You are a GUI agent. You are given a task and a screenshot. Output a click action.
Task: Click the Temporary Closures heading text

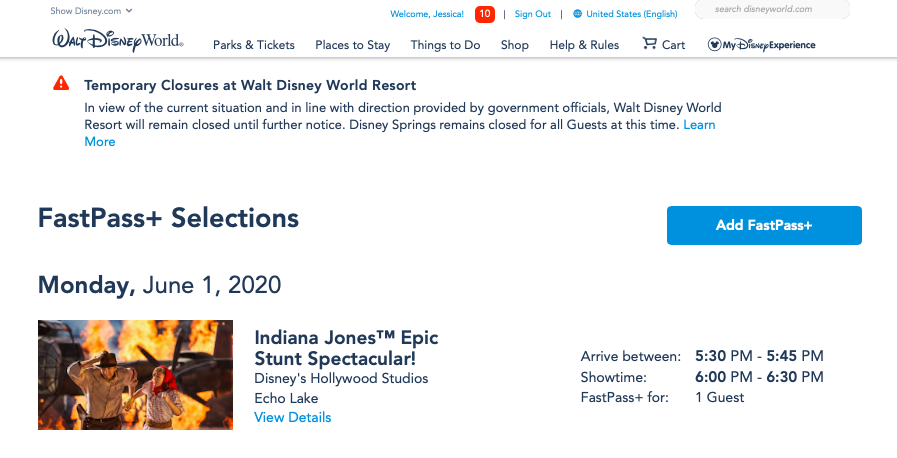(x=250, y=86)
